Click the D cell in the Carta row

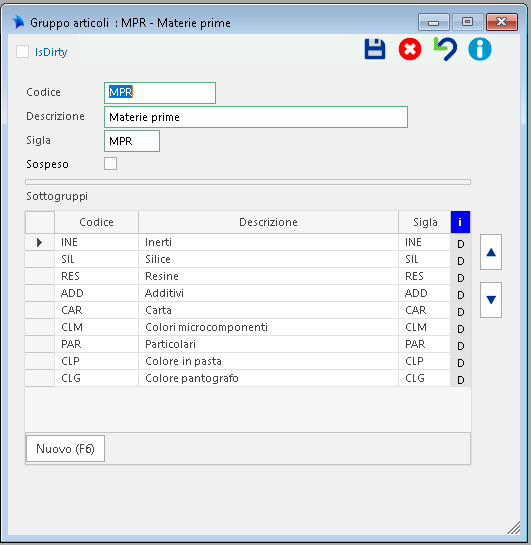(460, 311)
